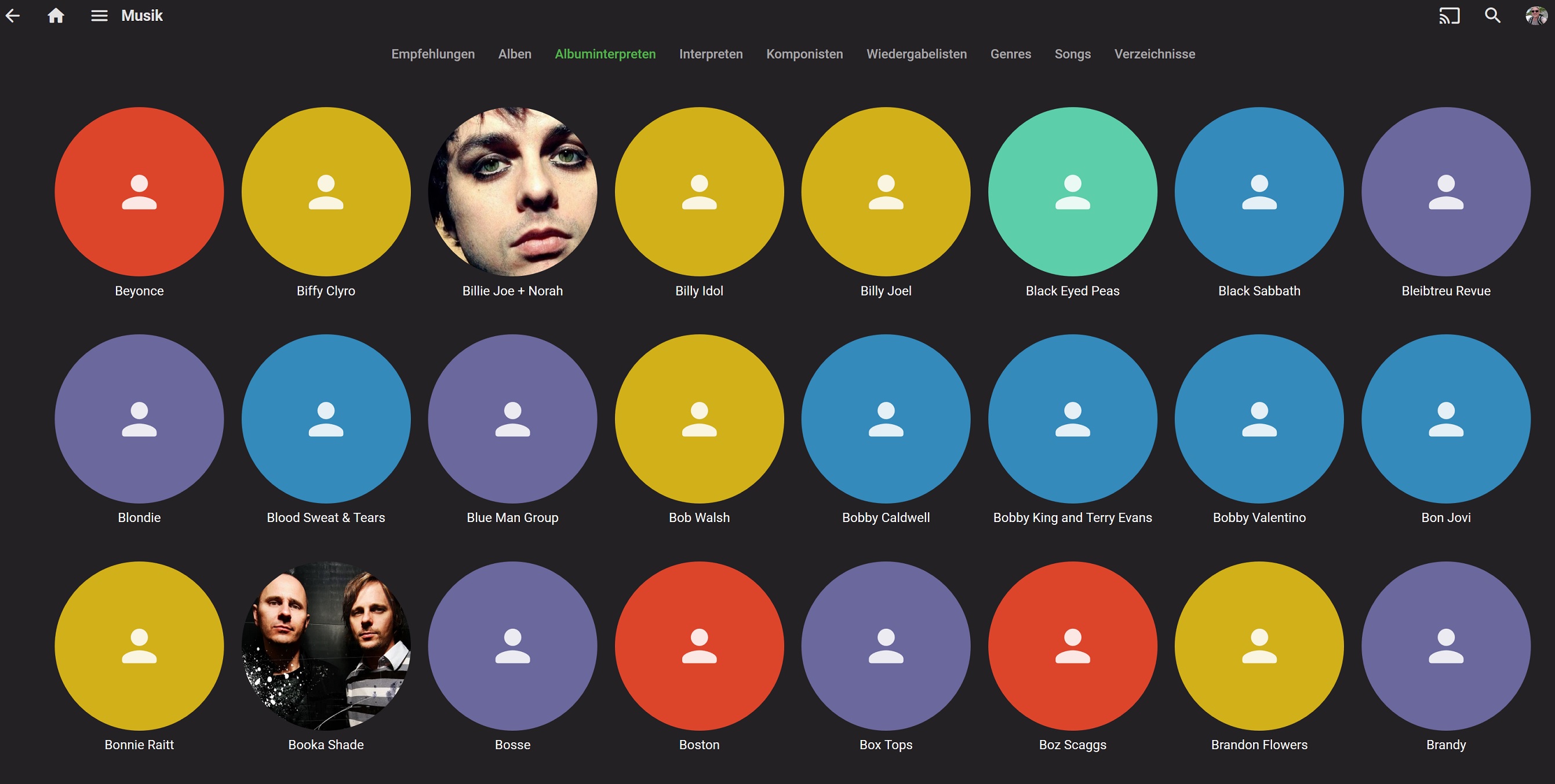The height and width of the screenshot is (784, 1555).
Task: Open the search magnifier icon
Action: point(1492,16)
